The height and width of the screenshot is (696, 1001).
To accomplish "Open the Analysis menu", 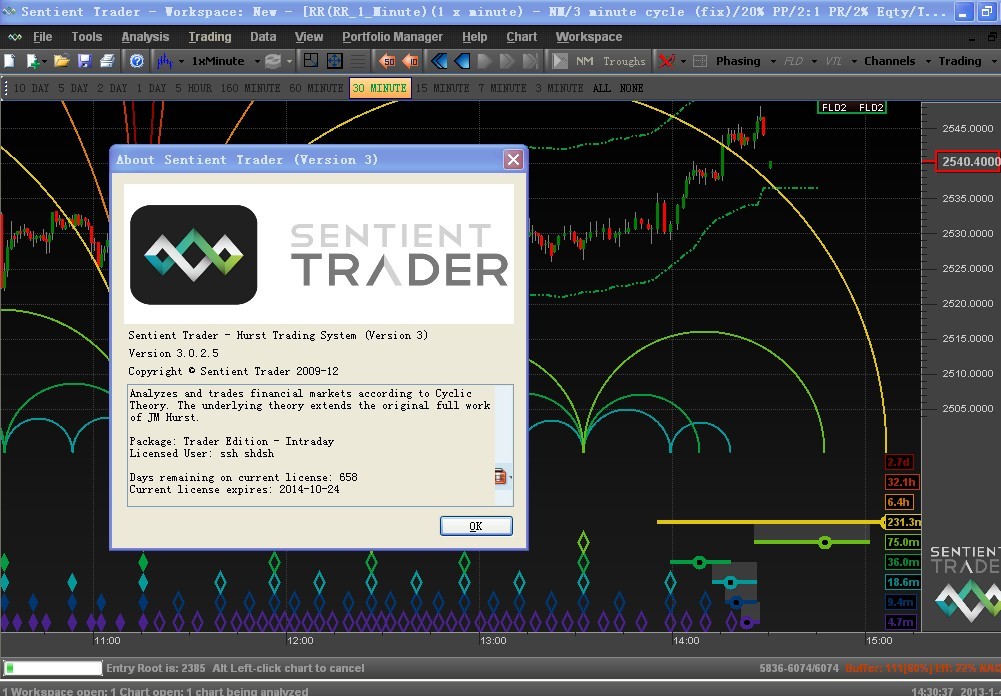I will (x=146, y=37).
